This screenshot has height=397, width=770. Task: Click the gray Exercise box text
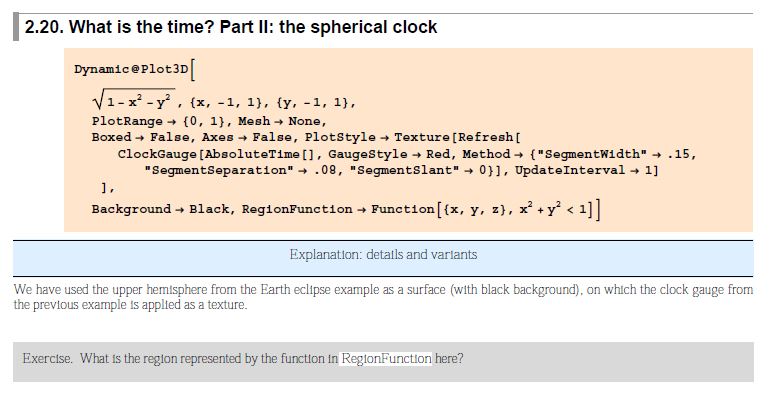[243, 358]
